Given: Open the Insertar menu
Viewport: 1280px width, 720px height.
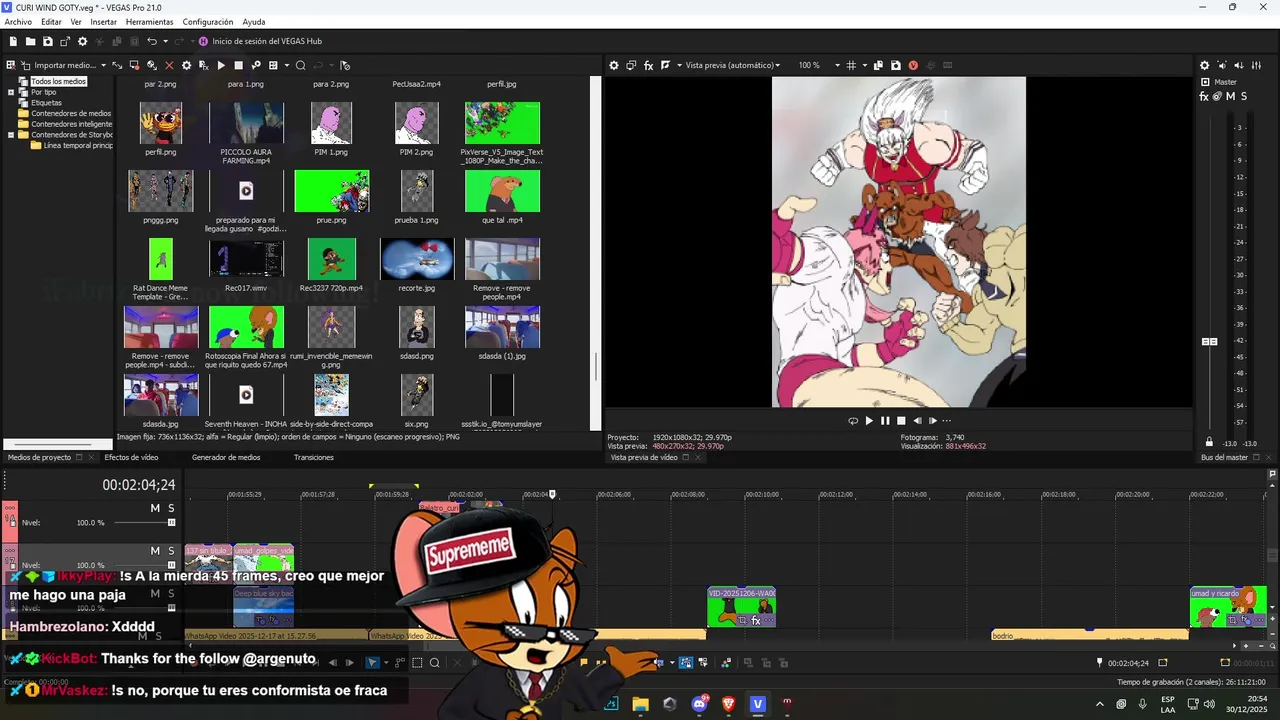Looking at the screenshot, I should coord(103,21).
